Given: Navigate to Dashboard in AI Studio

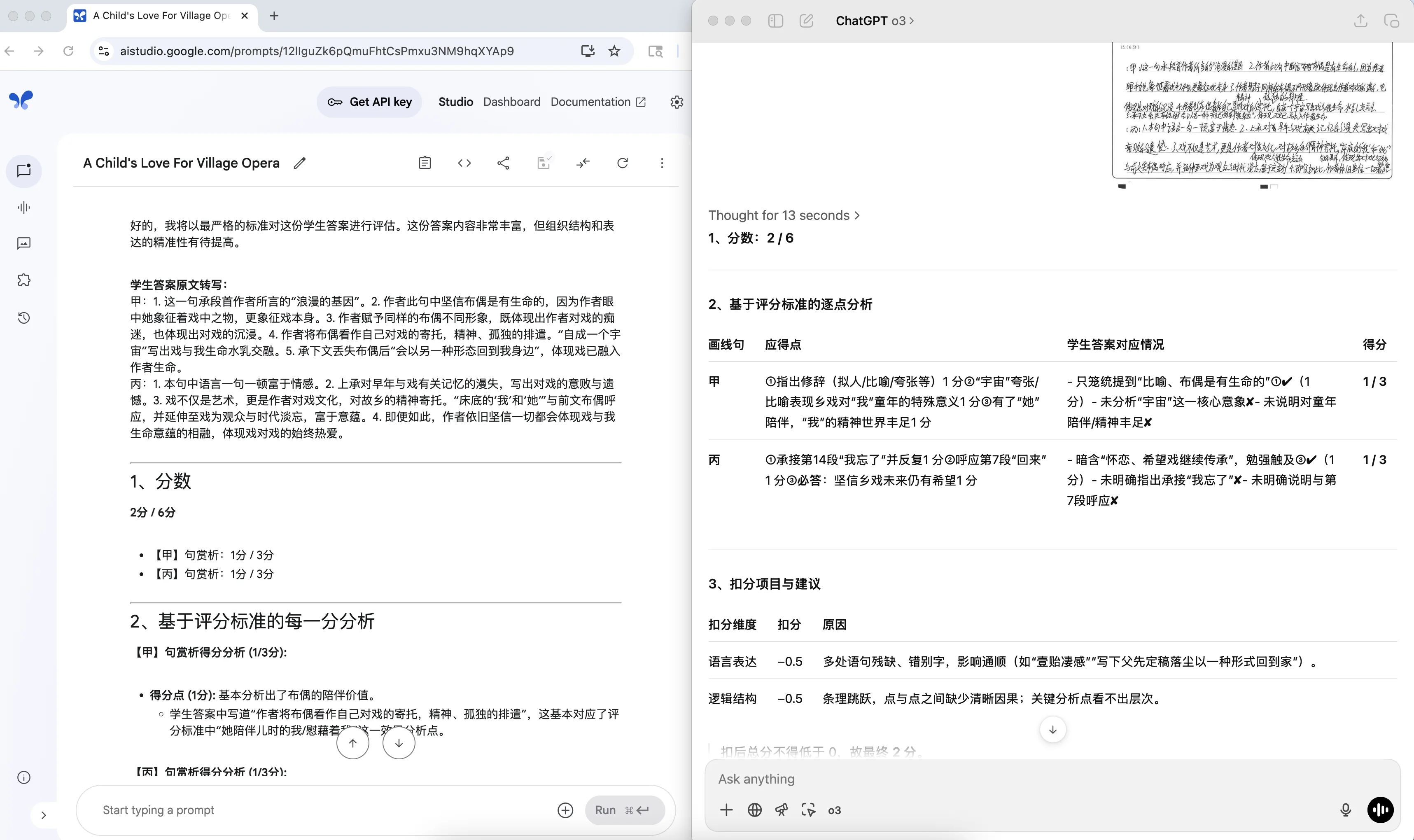Looking at the screenshot, I should [x=511, y=102].
